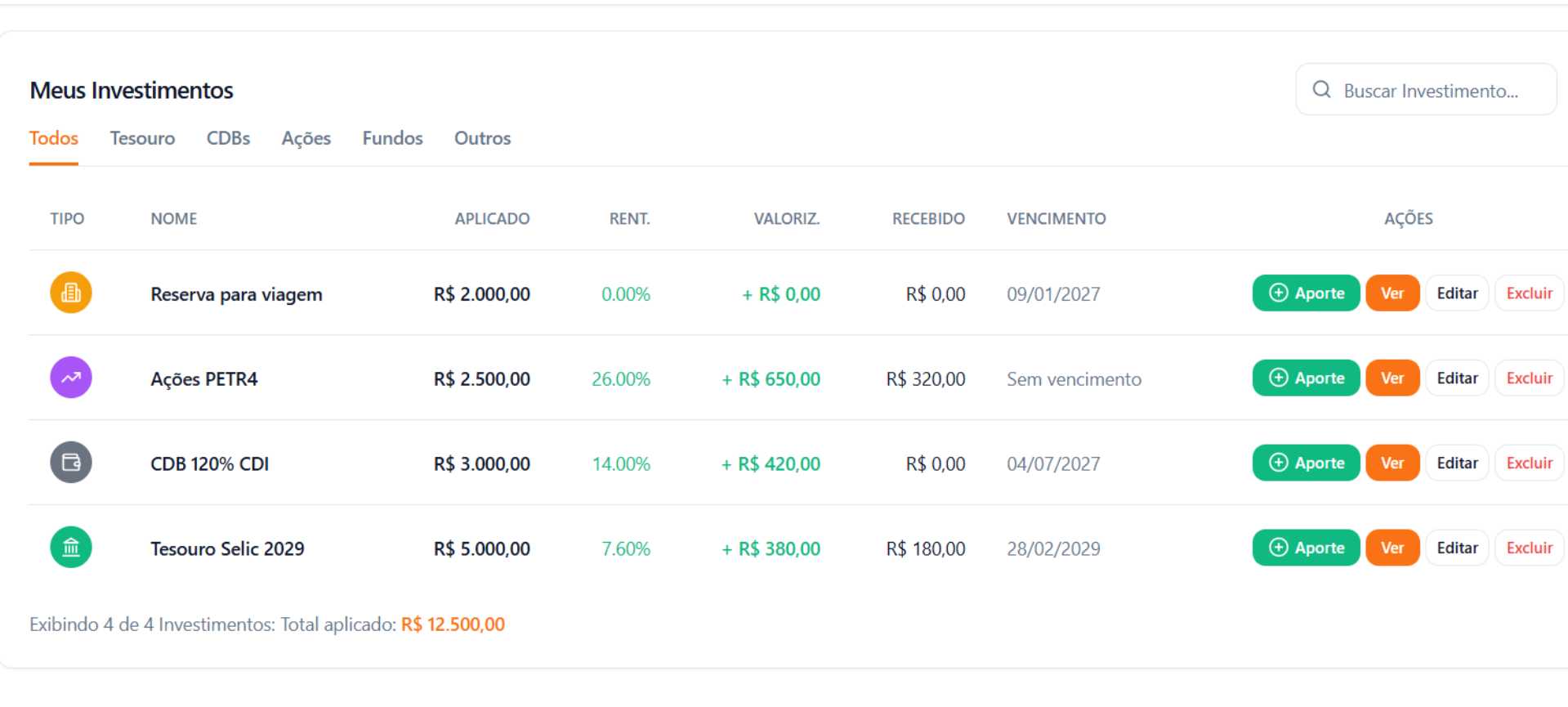This screenshot has height=707, width=1568.
Task: Open the CDBs tab
Action: pos(228,138)
